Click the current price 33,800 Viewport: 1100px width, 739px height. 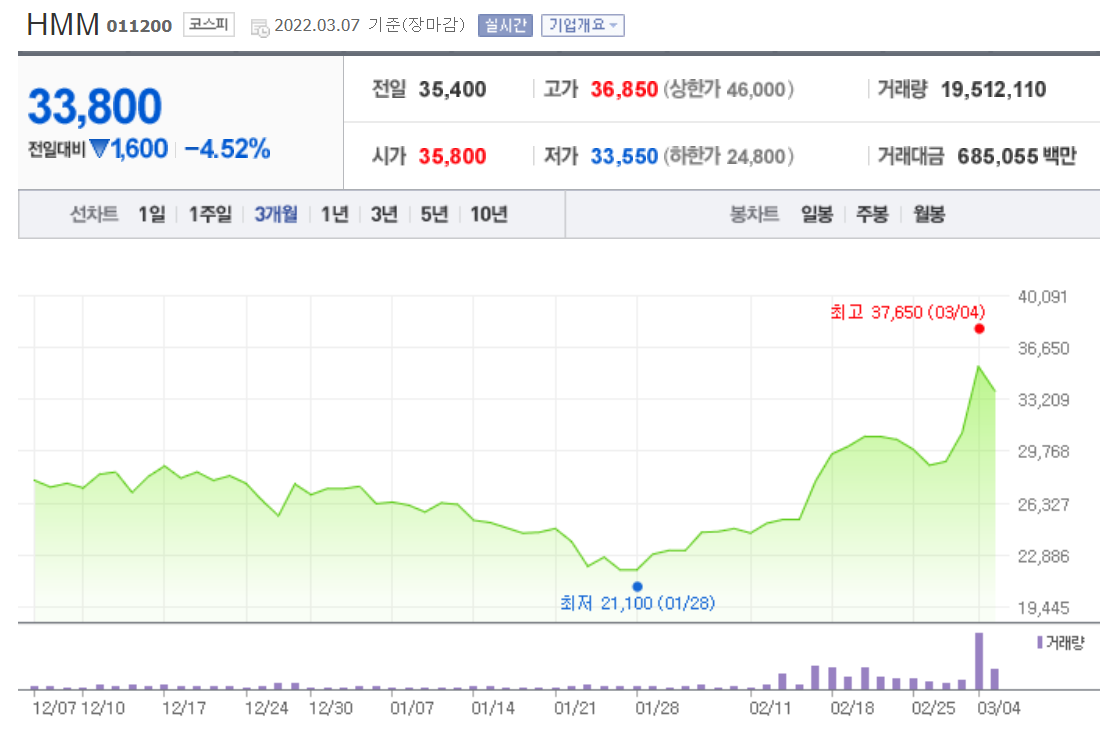[x=95, y=107]
